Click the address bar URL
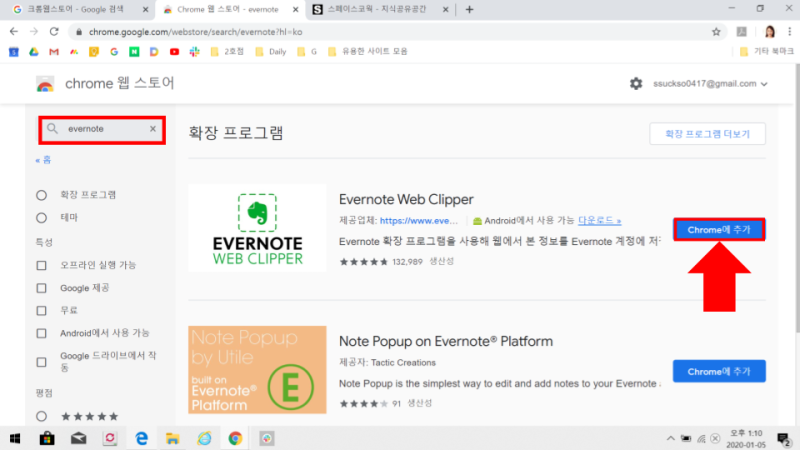Screen dimensions: 800x450 tap(195, 32)
